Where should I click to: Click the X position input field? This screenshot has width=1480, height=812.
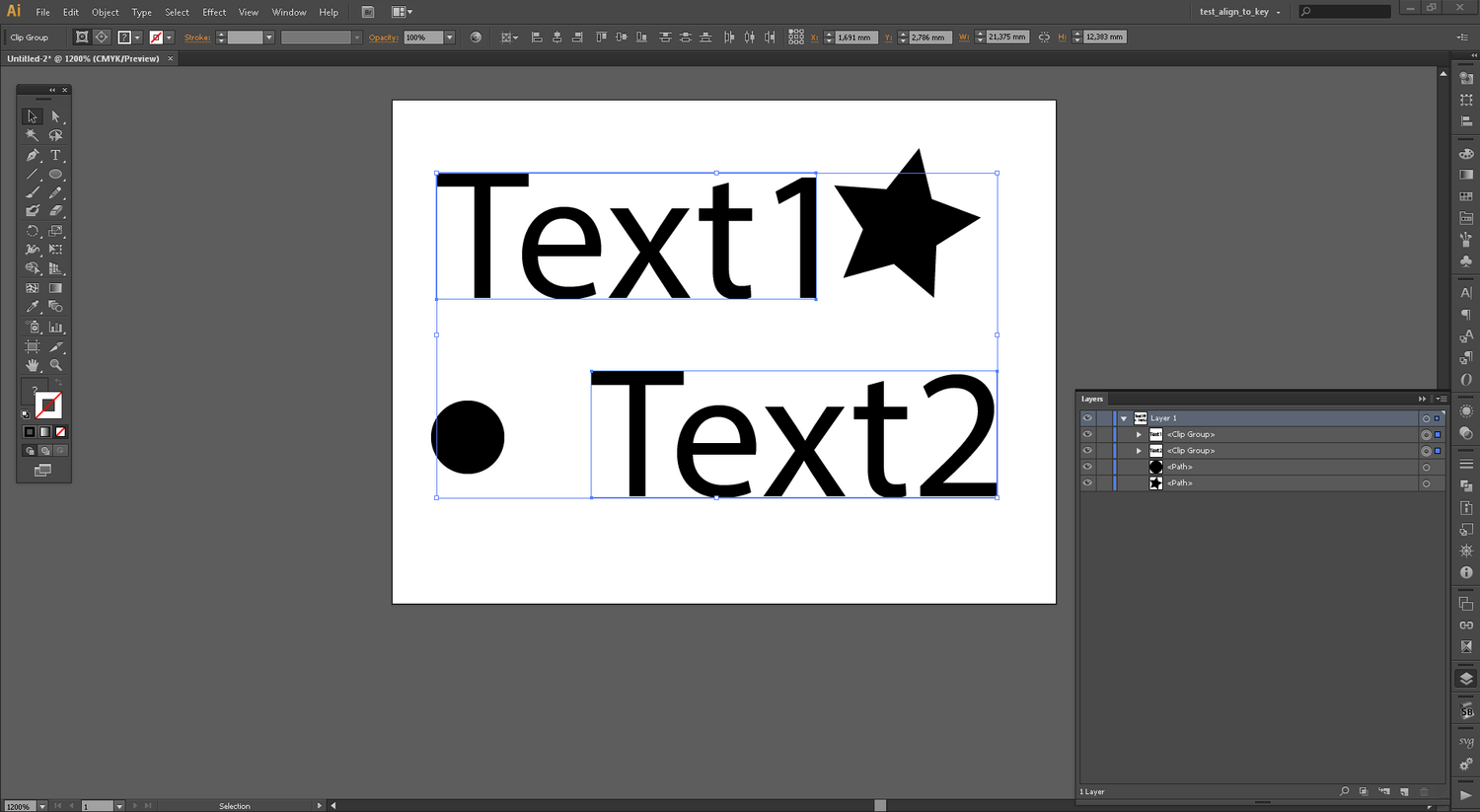pyautogui.click(x=855, y=37)
